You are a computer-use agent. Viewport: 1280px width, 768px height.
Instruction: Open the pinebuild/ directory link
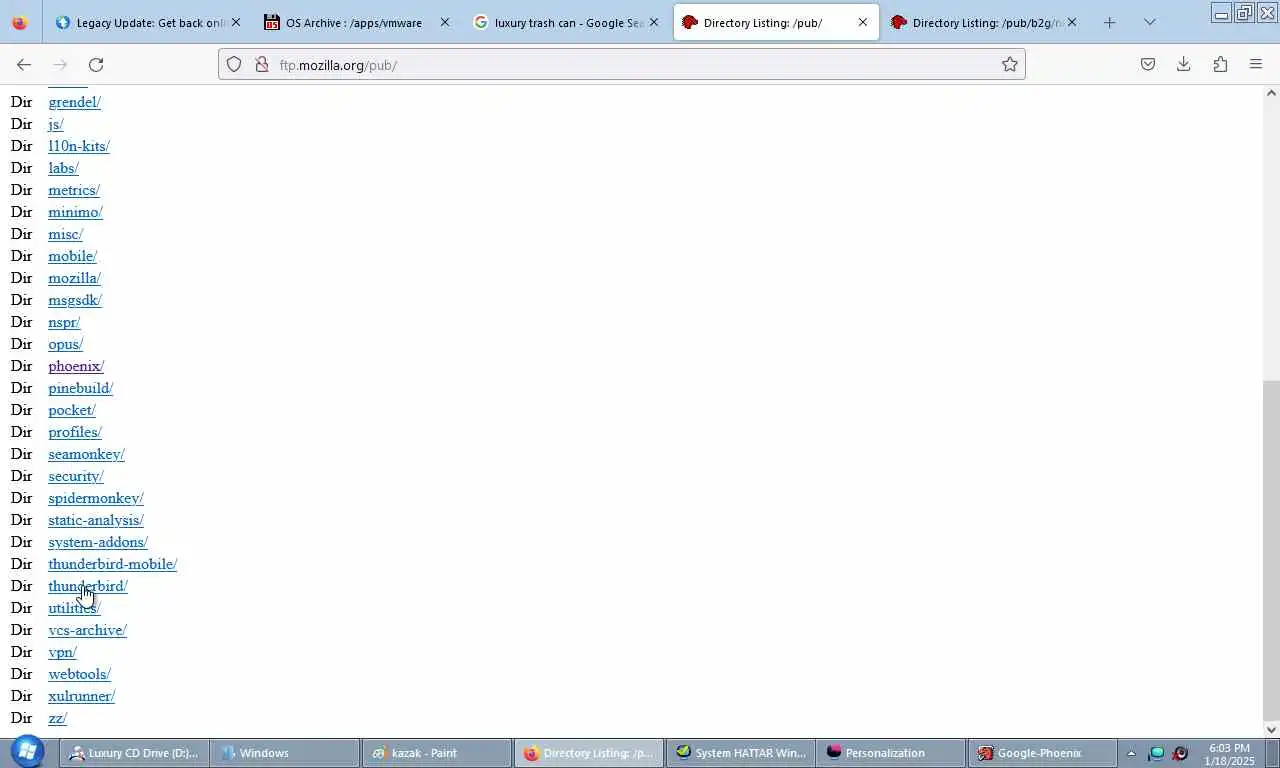coord(80,388)
